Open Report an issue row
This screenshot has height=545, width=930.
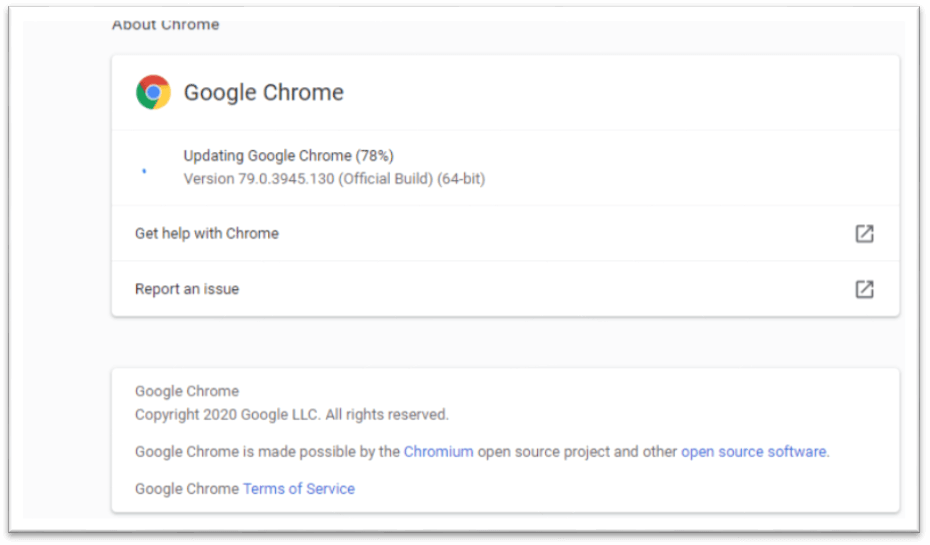[505, 289]
